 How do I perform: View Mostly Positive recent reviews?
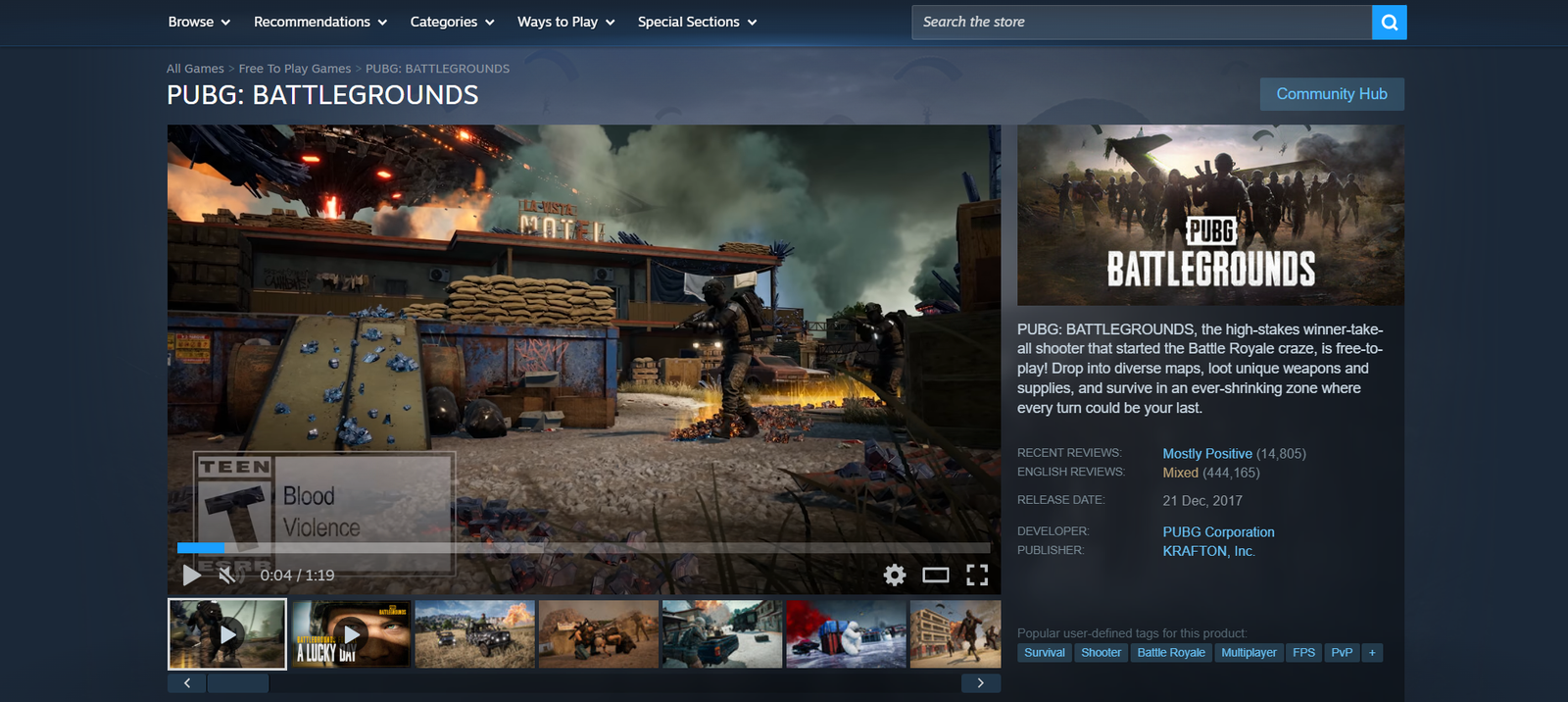(x=1207, y=454)
